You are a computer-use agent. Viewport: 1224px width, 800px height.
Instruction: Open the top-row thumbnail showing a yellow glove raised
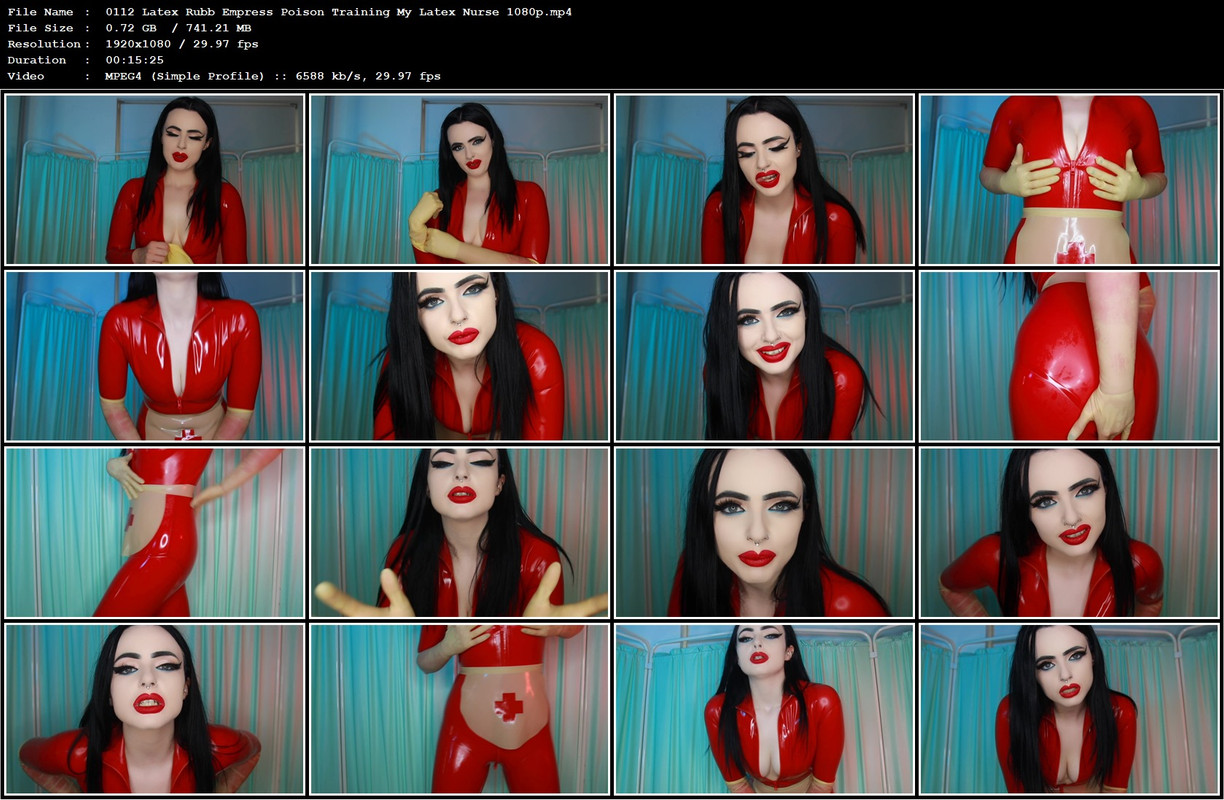tap(460, 180)
